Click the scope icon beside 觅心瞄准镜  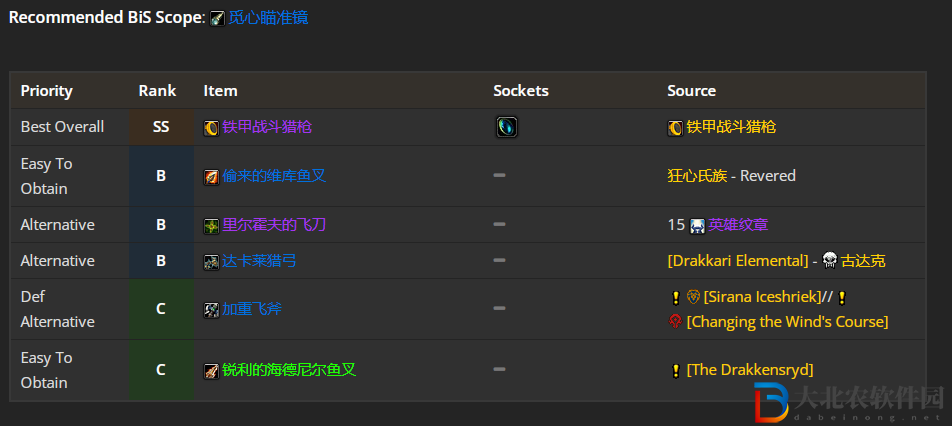tap(217, 19)
